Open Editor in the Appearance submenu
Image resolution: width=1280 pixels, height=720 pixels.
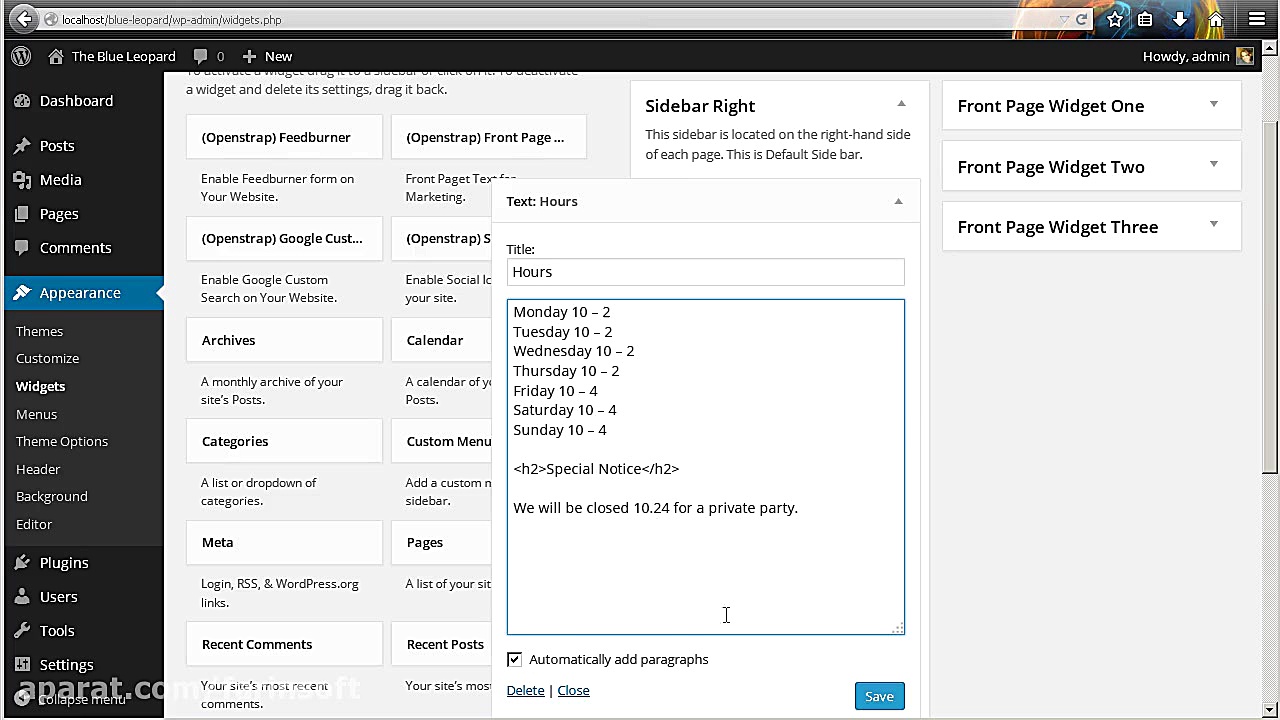tap(34, 524)
